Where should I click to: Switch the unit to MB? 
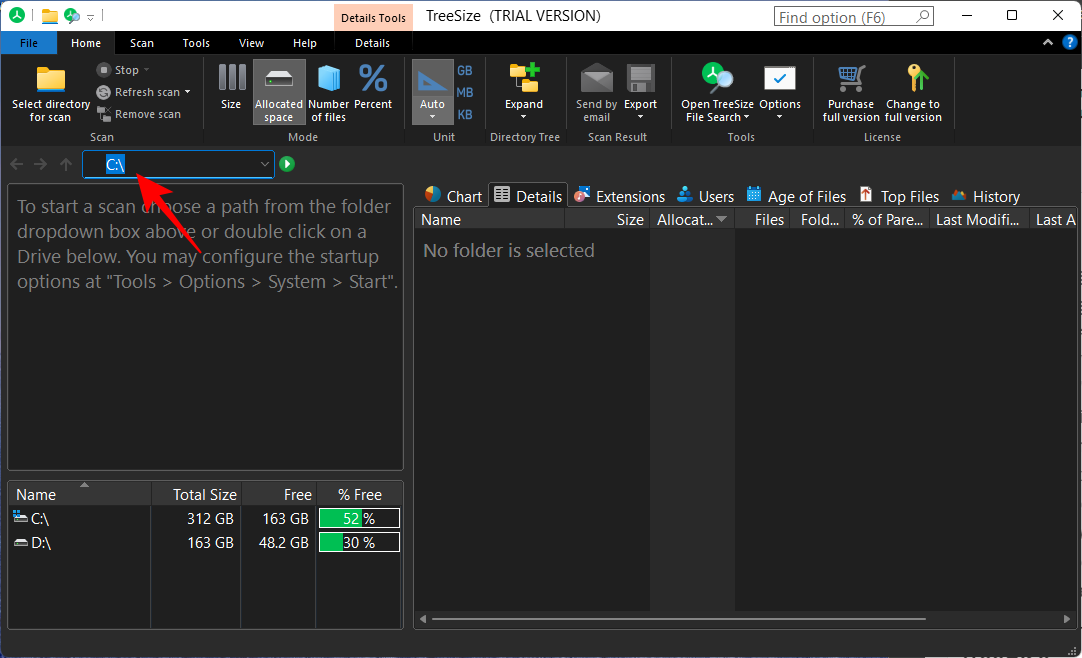coord(464,92)
